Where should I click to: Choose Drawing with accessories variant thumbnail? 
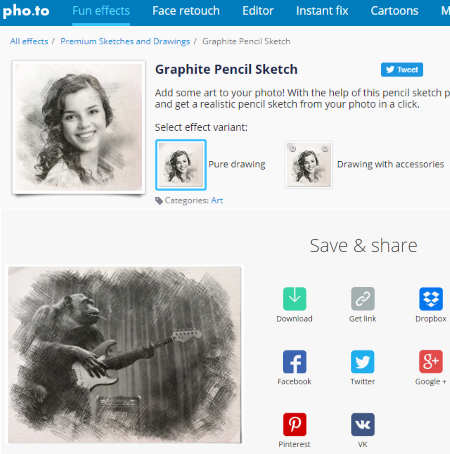(309, 165)
